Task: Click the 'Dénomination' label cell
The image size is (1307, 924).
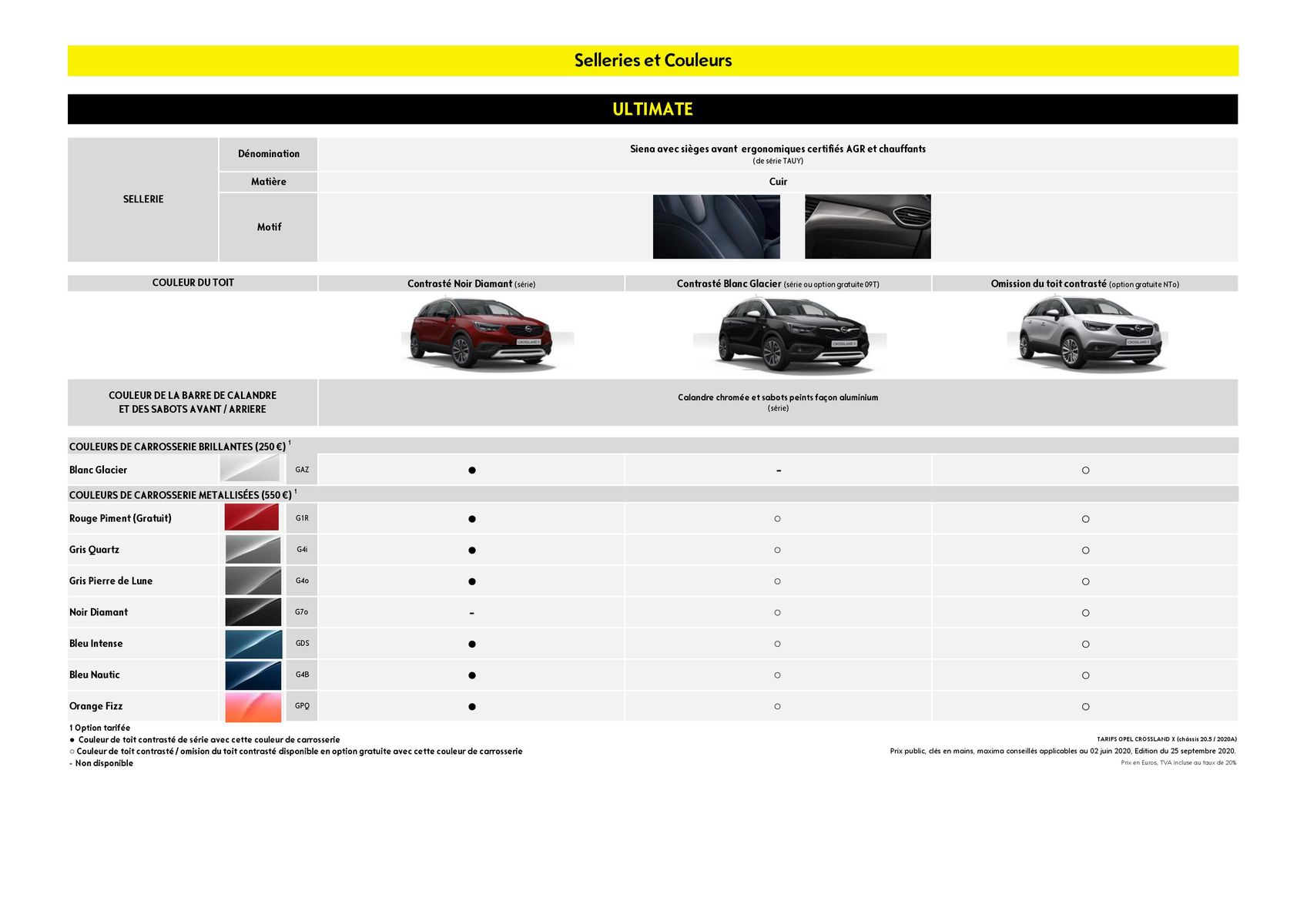Action: click(x=269, y=154)
